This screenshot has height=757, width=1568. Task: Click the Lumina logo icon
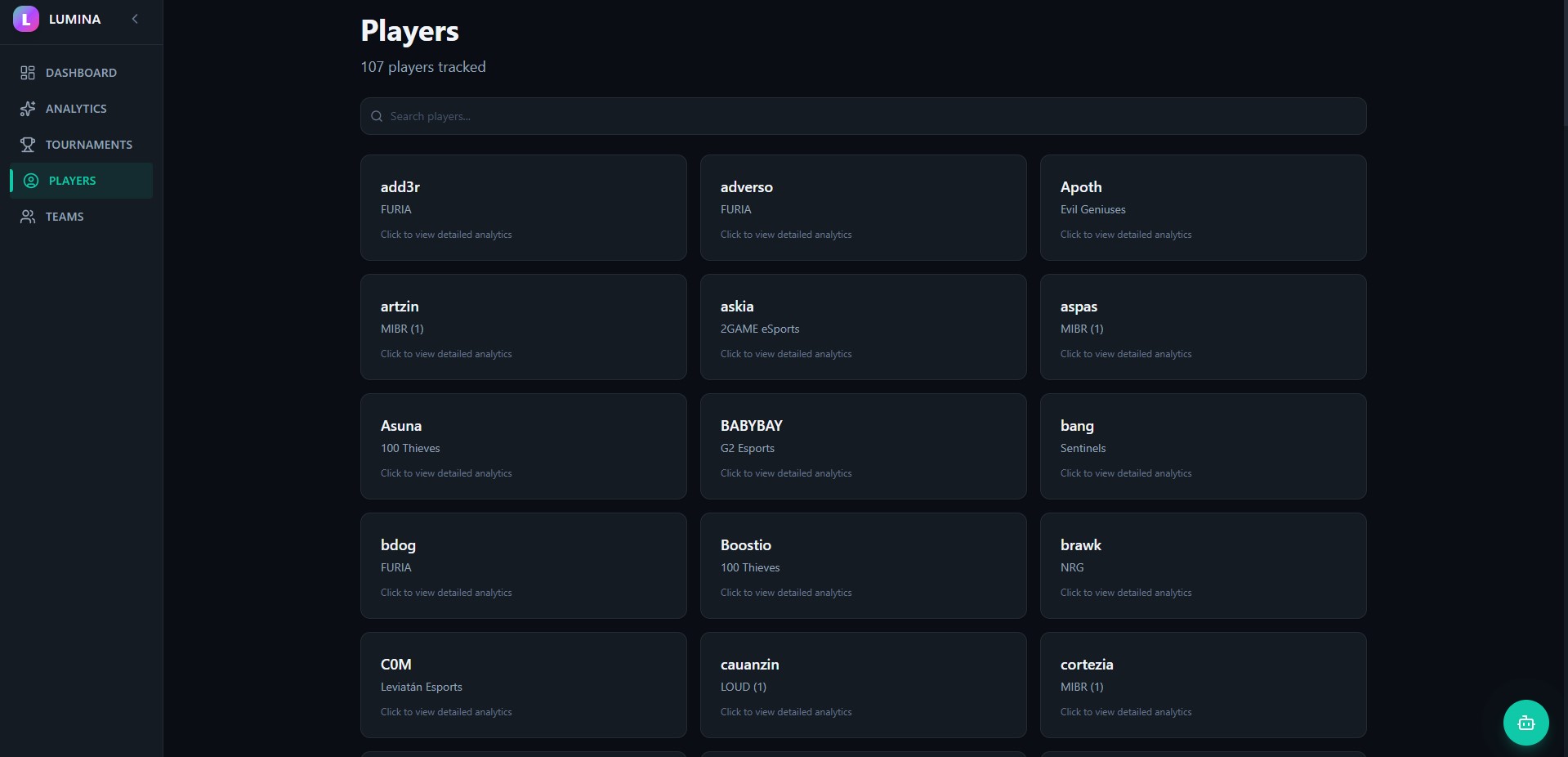pyautogui.click(x=26, y=19)
